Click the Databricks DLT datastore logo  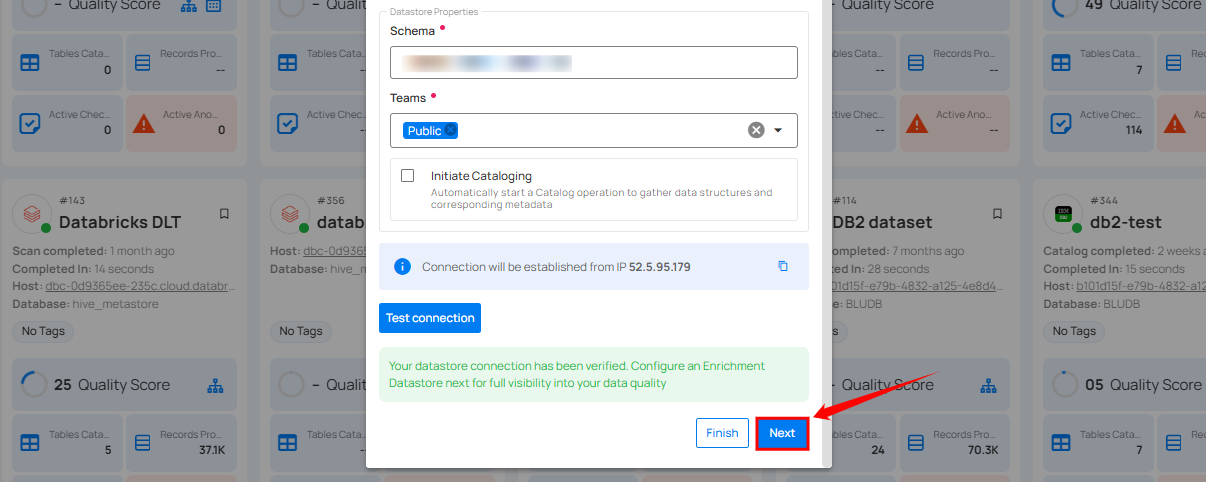(30, 214)
